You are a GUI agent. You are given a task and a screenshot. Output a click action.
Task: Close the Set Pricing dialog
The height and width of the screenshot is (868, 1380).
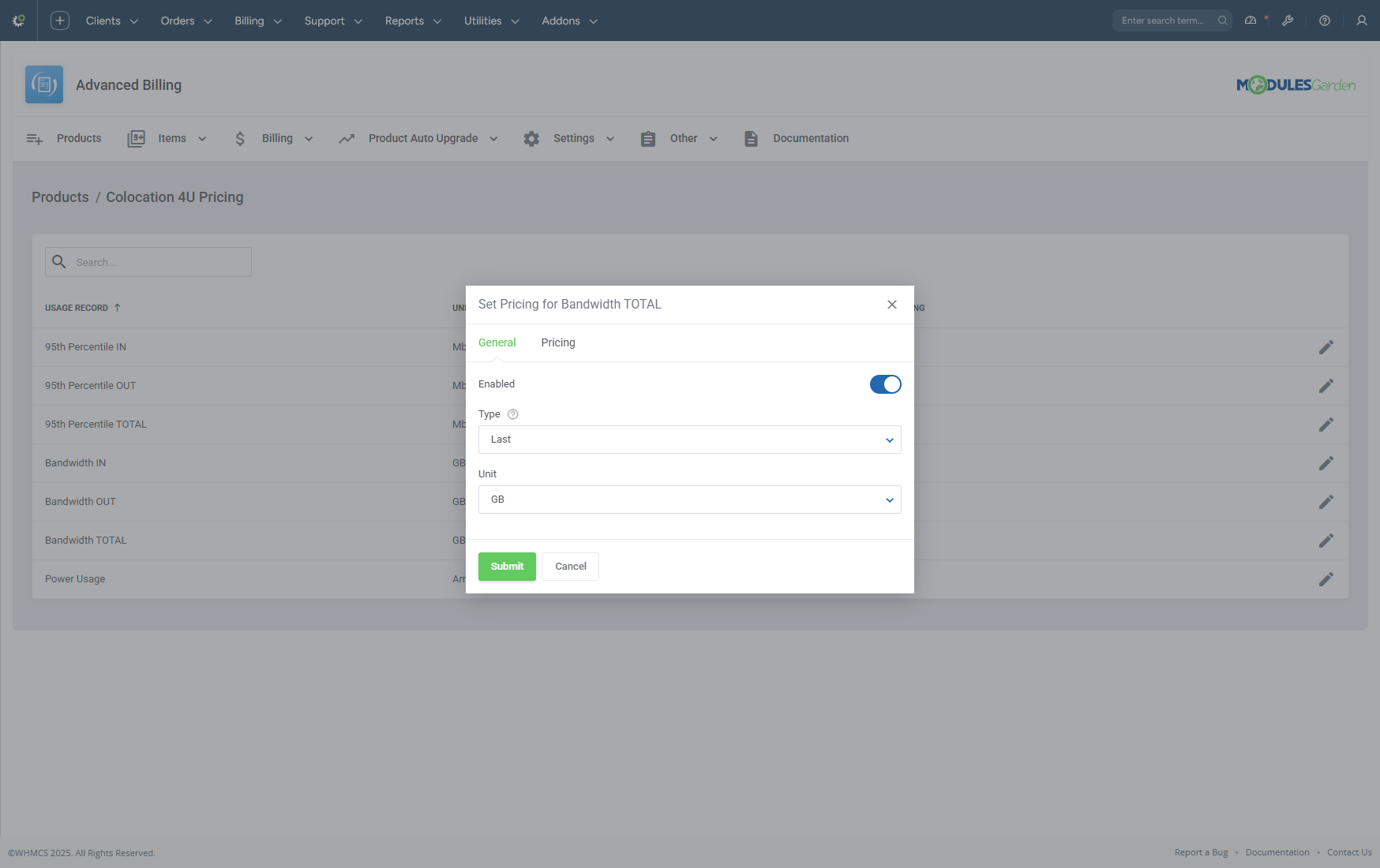pos(892,305)
